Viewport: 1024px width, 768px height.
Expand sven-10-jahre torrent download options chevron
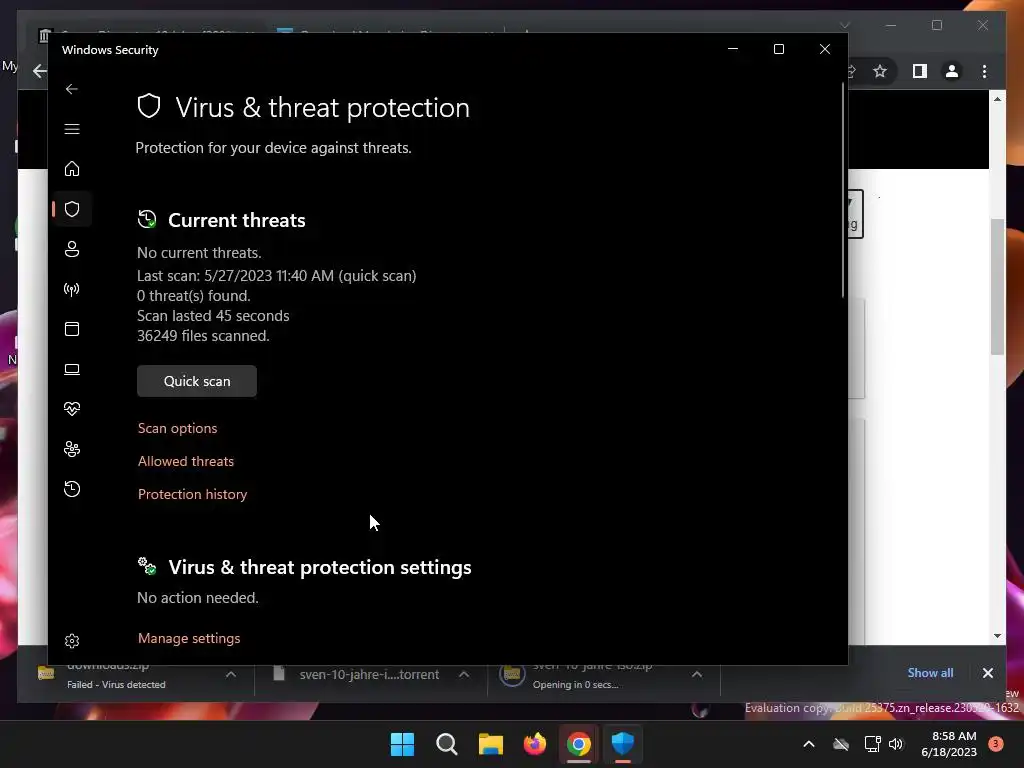coord(464,675)
